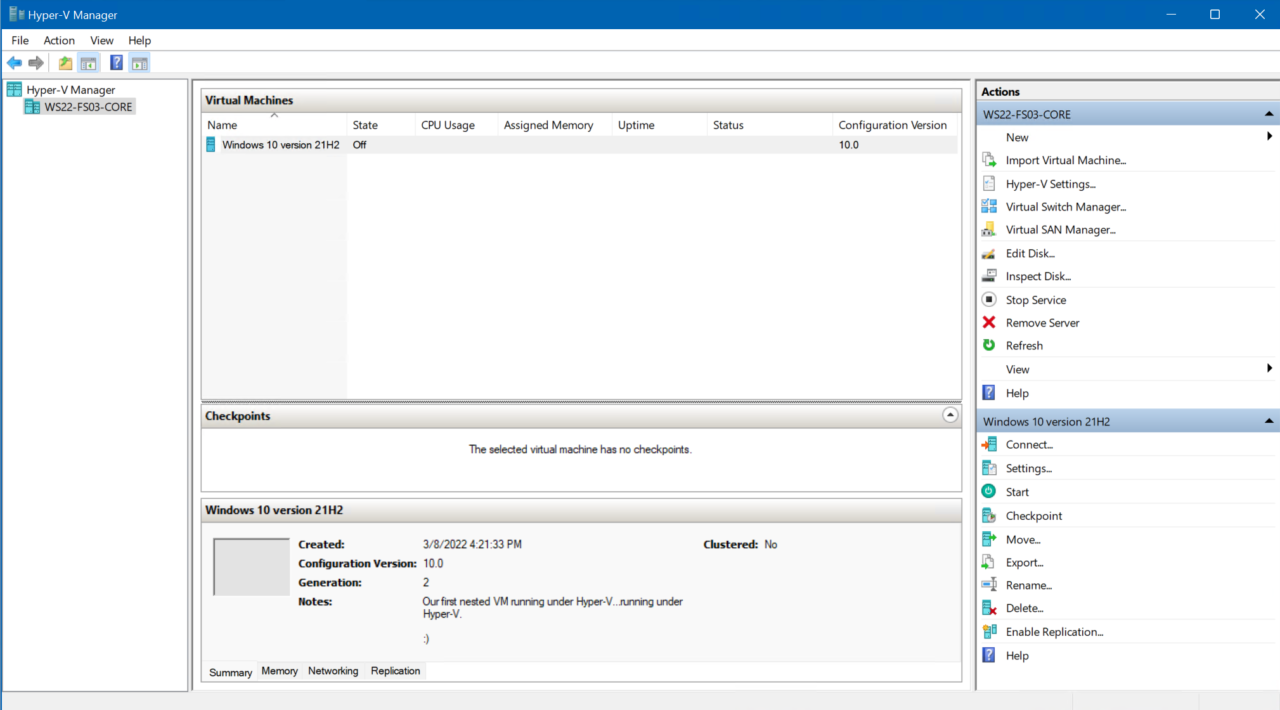
Task: Collapse the Checkpoints pane with its chevron
Action: [x=950, y=415]
